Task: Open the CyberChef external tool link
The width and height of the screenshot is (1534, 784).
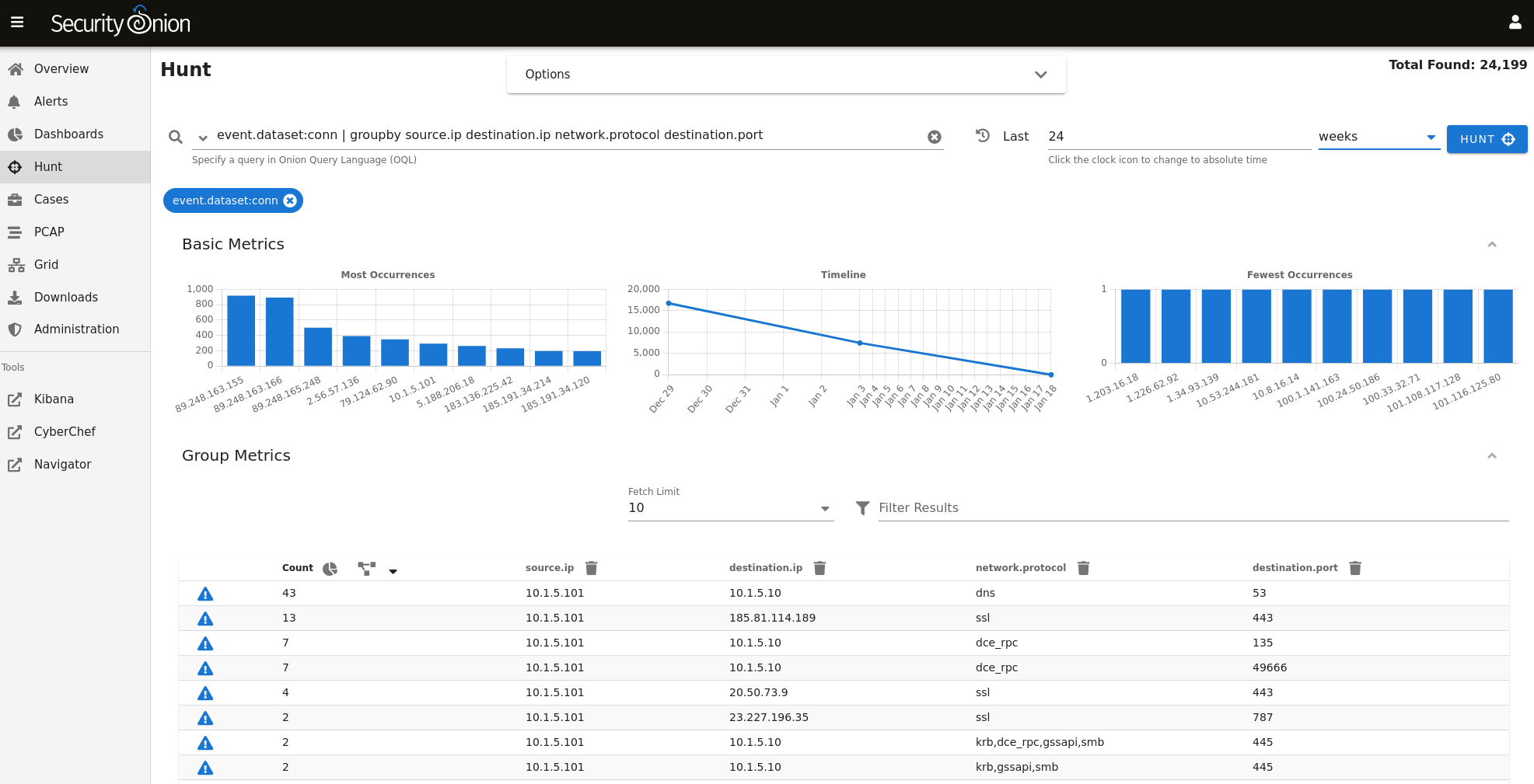Action: point(65,432)
